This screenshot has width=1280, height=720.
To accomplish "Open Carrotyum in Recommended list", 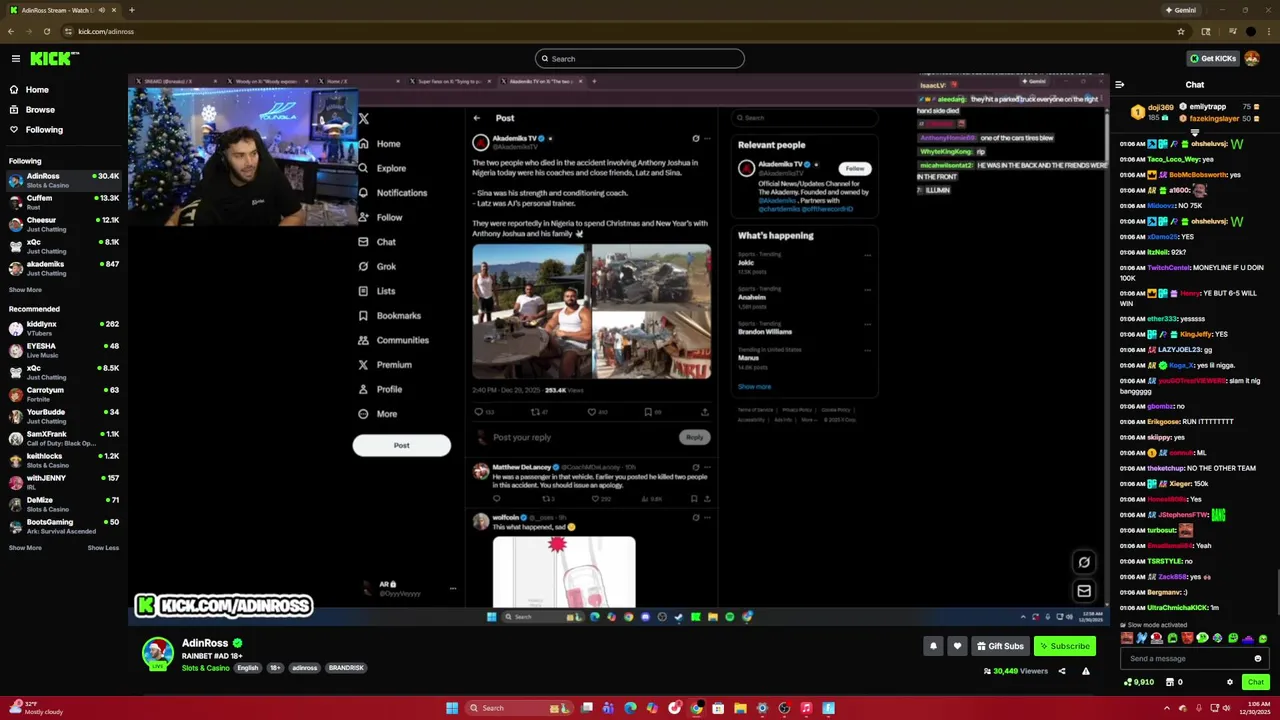I will pos(63,394).
